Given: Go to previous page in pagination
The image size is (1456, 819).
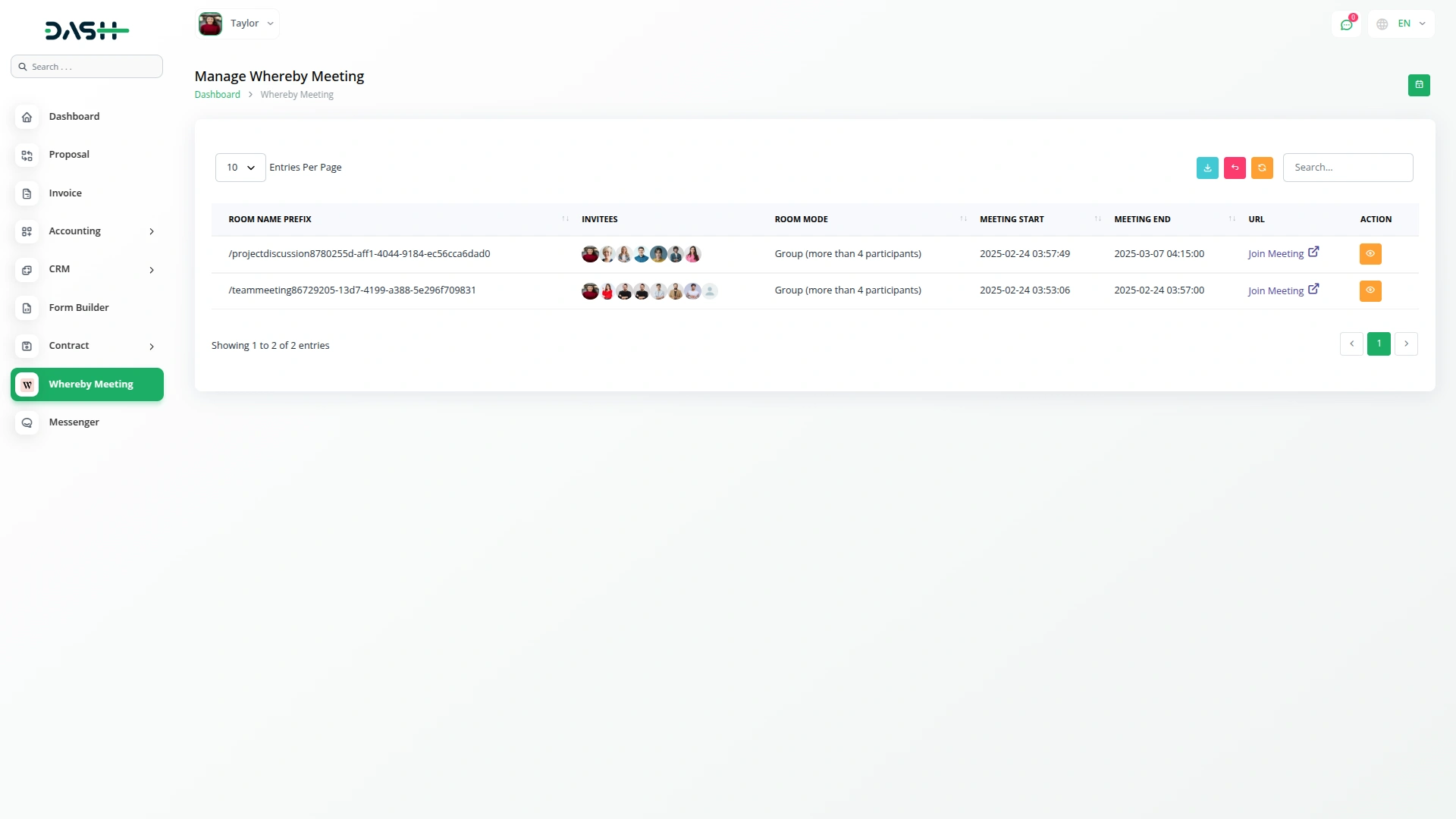Looking at the screenshot, I should point(1351,344).
